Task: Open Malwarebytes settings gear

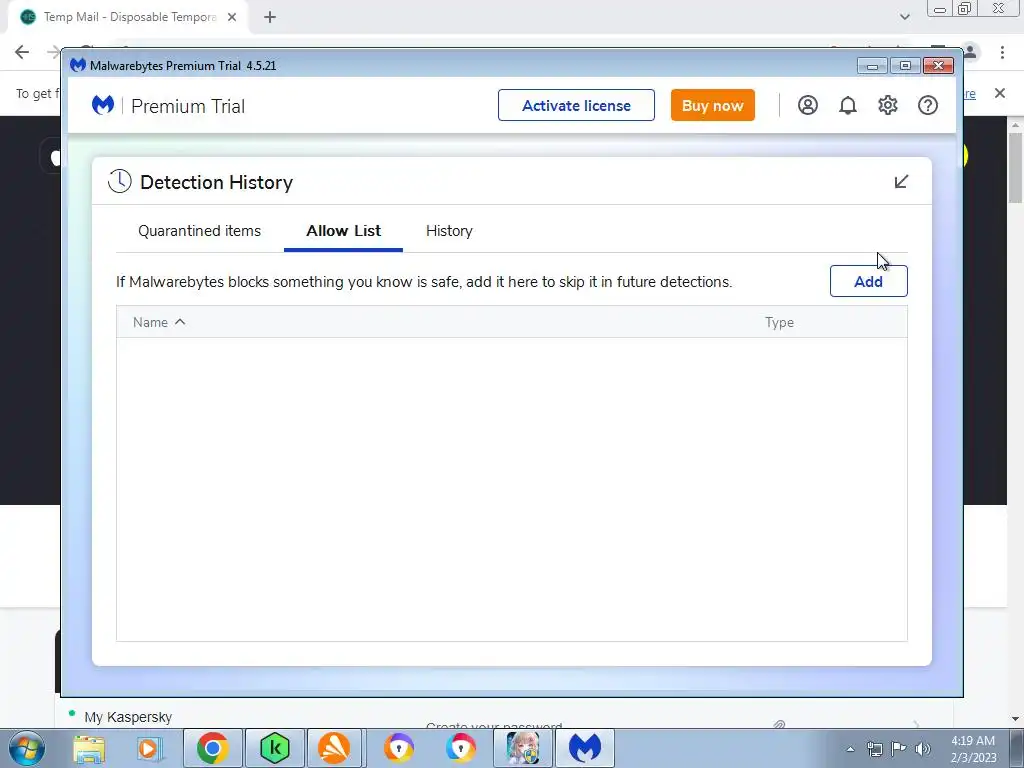Action: coord(887,105)
